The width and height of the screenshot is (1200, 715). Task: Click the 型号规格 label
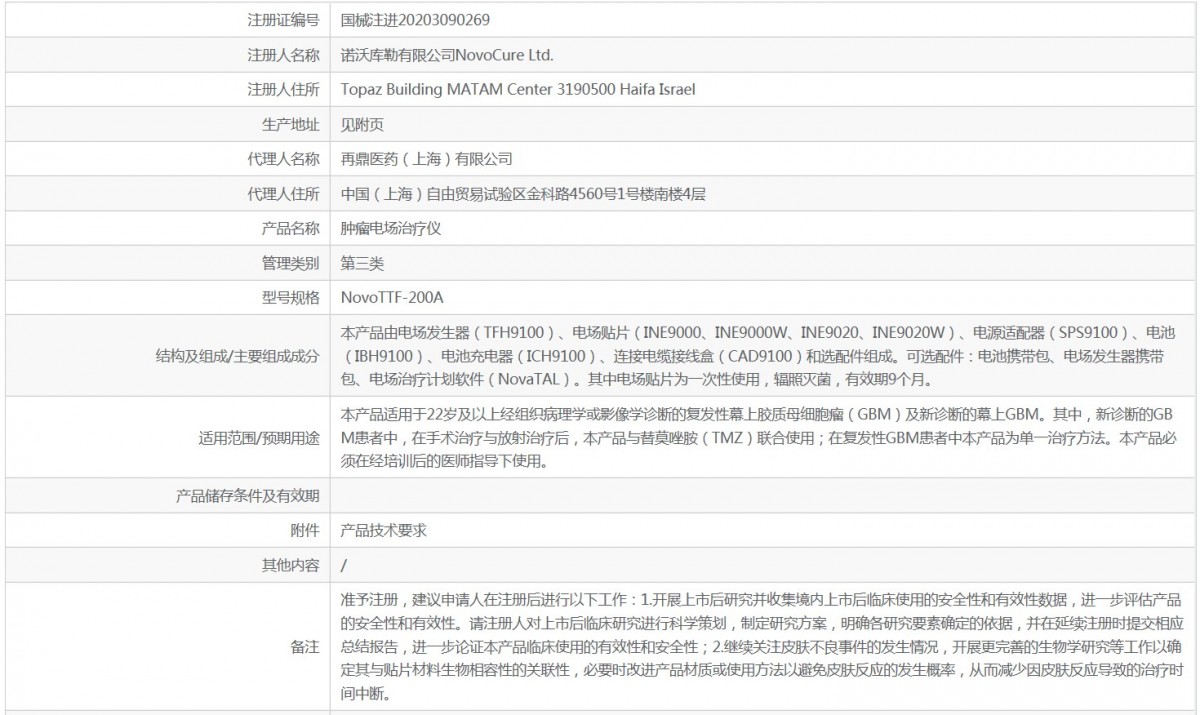290,298
